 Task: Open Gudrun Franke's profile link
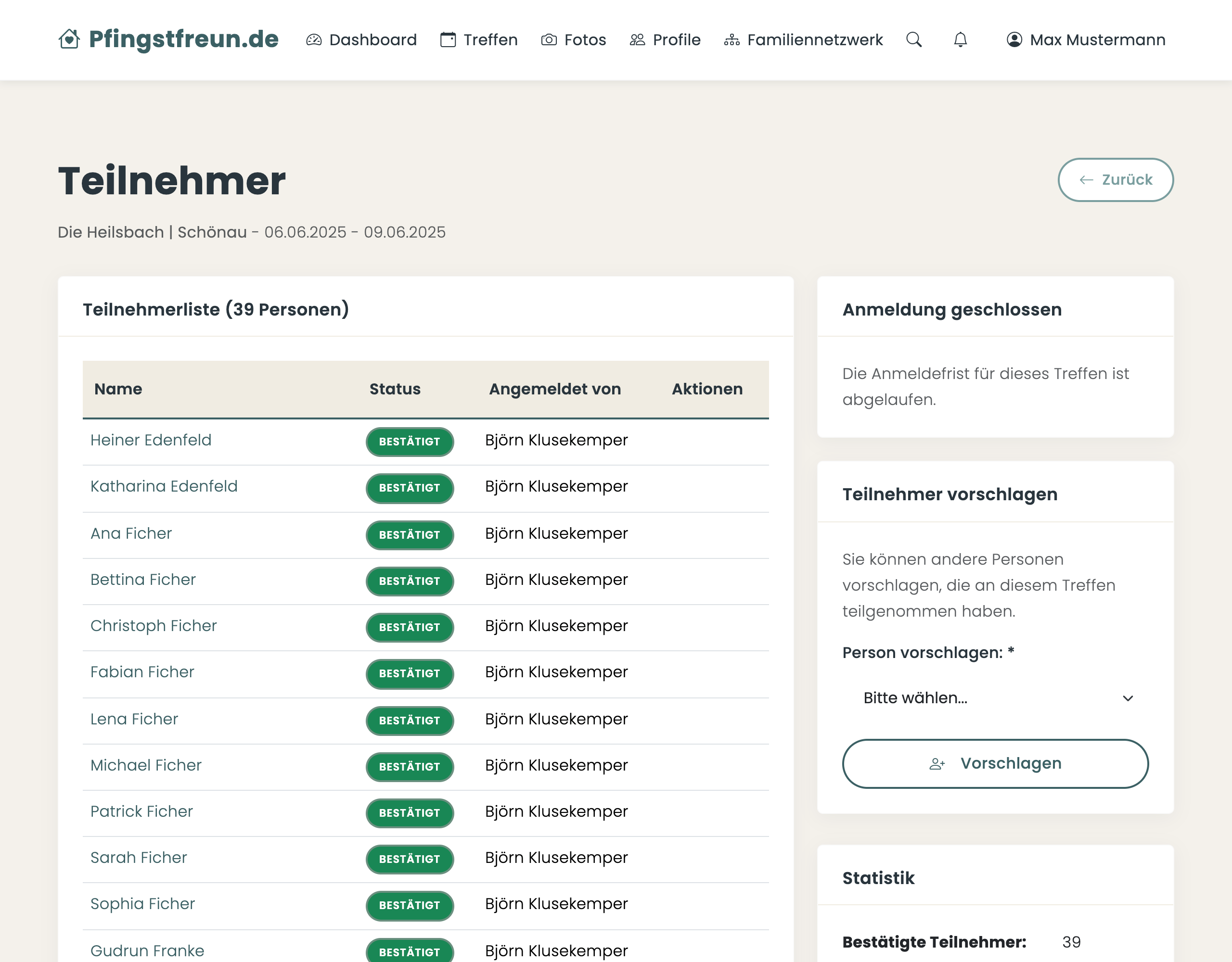[x=147, y=950]
